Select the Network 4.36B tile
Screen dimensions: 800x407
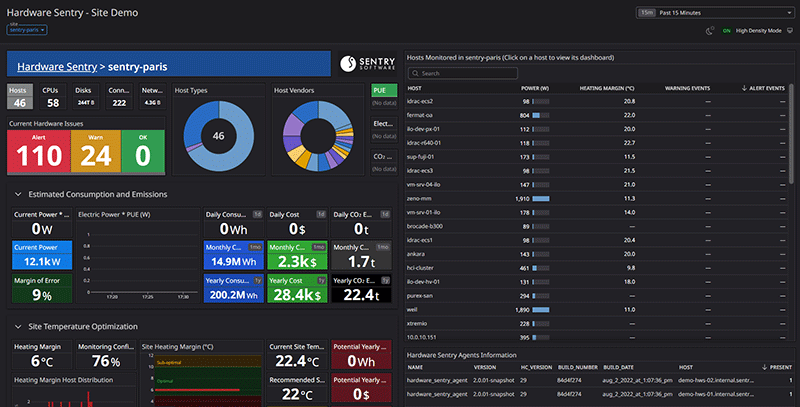click(x=152, y=97)
